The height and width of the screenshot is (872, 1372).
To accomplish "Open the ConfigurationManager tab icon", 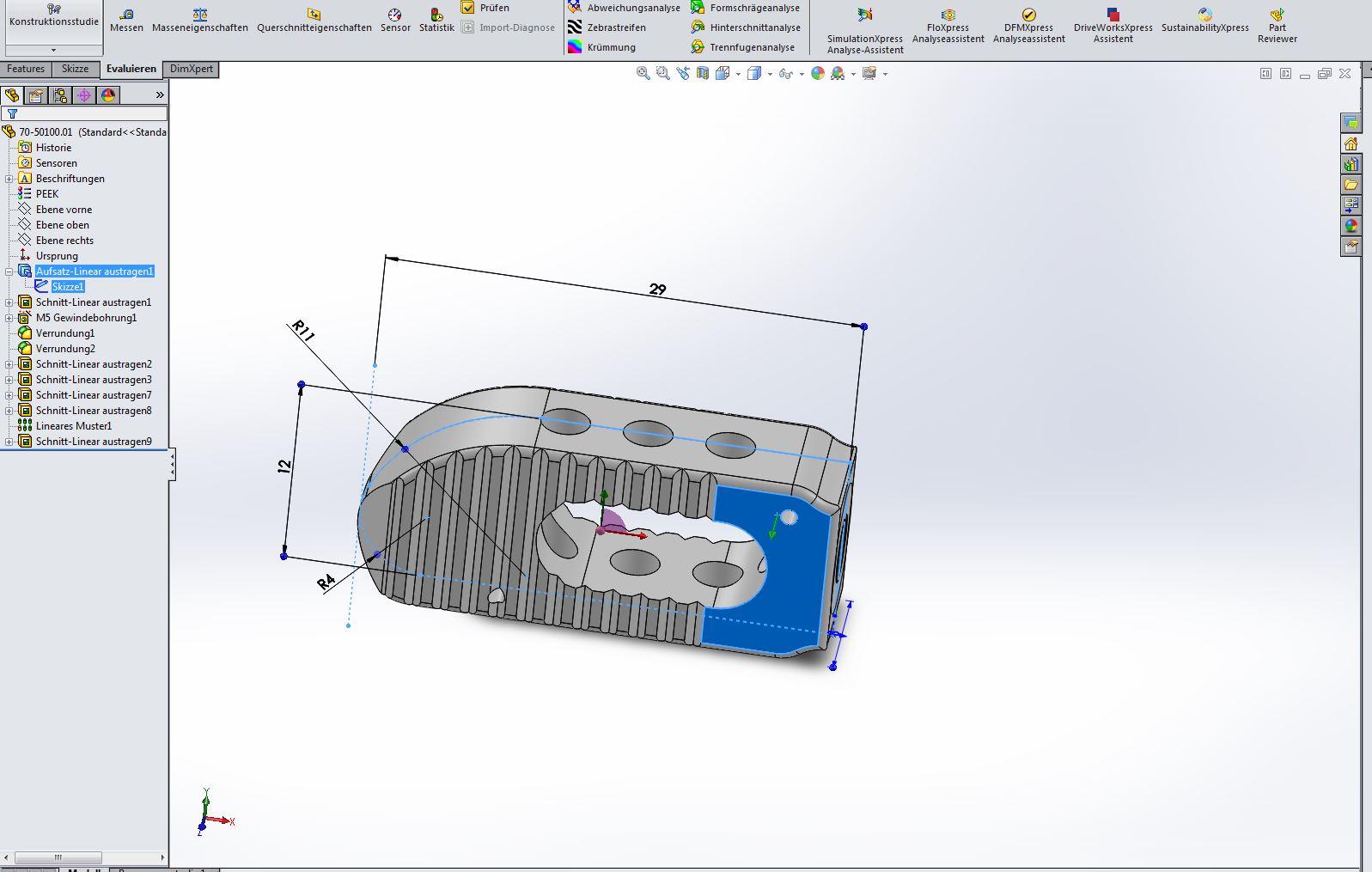I will pyautogui.click(x=60, y=95).
